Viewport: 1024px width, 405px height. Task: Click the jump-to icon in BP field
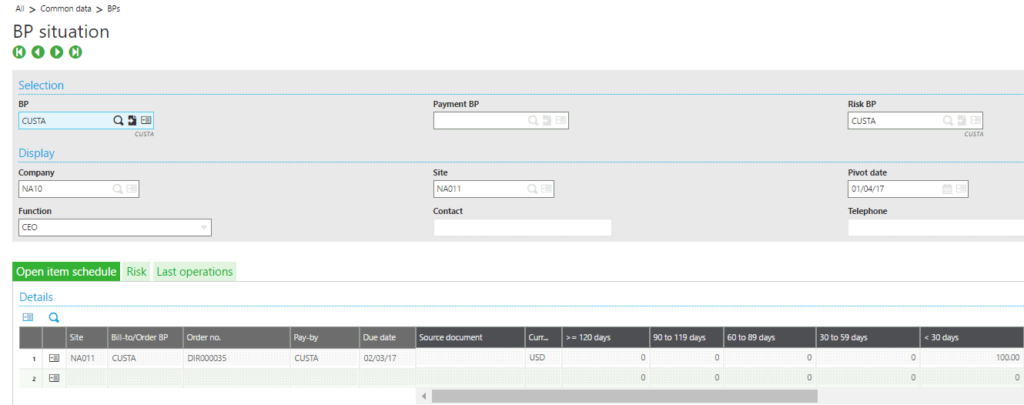(x=132, y=121)
